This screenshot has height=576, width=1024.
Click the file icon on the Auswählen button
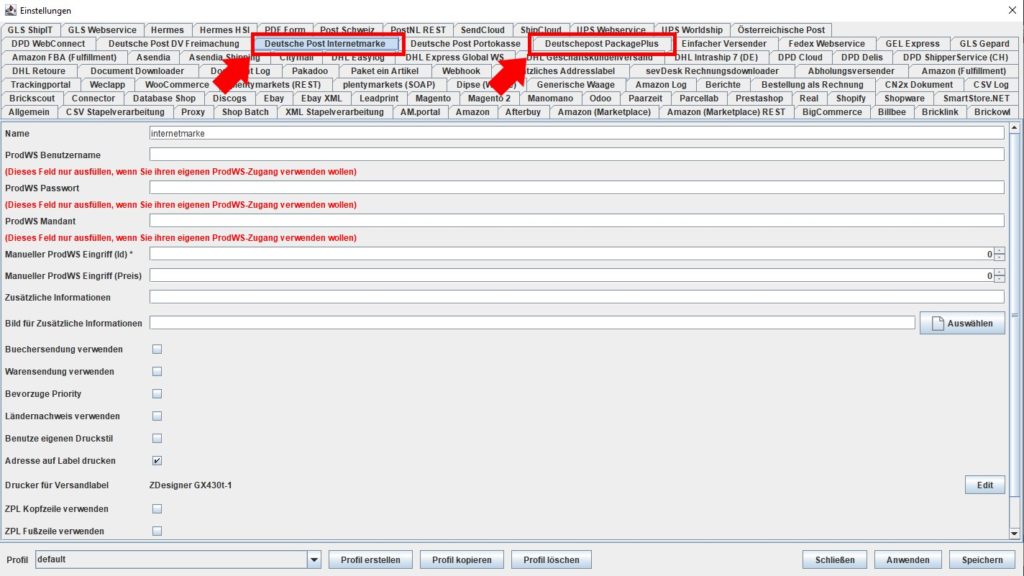(x=937, y=323)
